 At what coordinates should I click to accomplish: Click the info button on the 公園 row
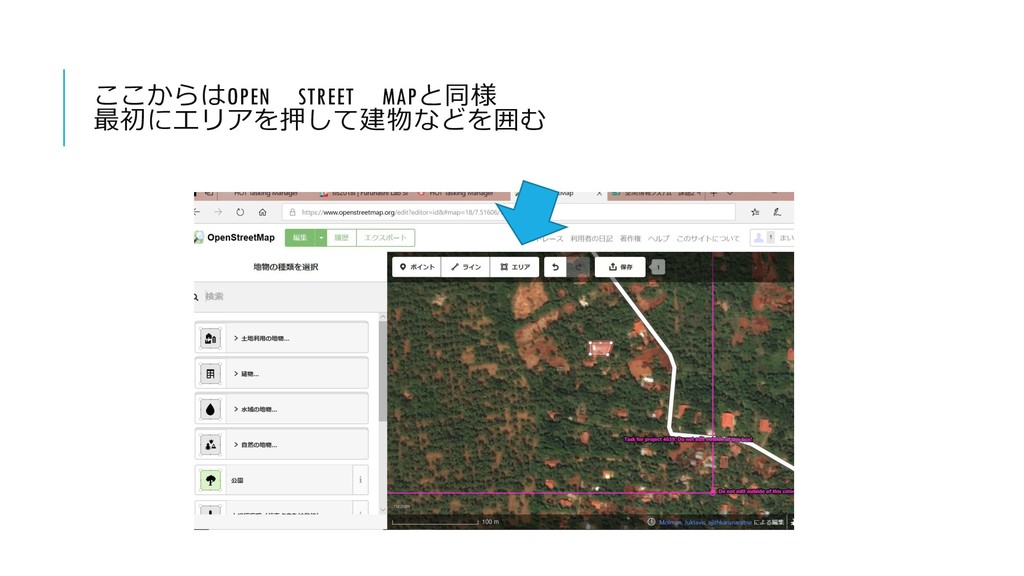tap(360, 480)
